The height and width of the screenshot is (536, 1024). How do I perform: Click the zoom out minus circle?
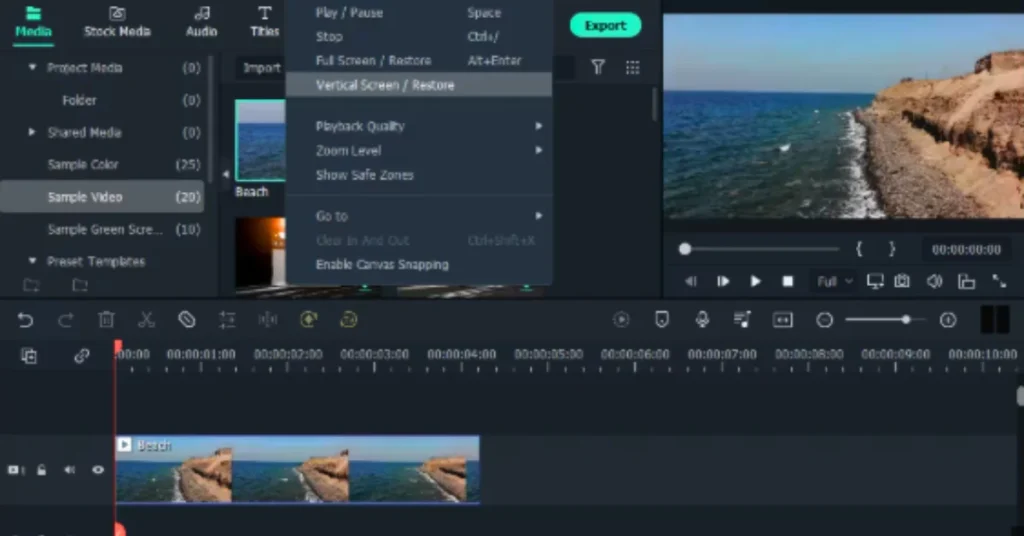(x=824, y=320)
